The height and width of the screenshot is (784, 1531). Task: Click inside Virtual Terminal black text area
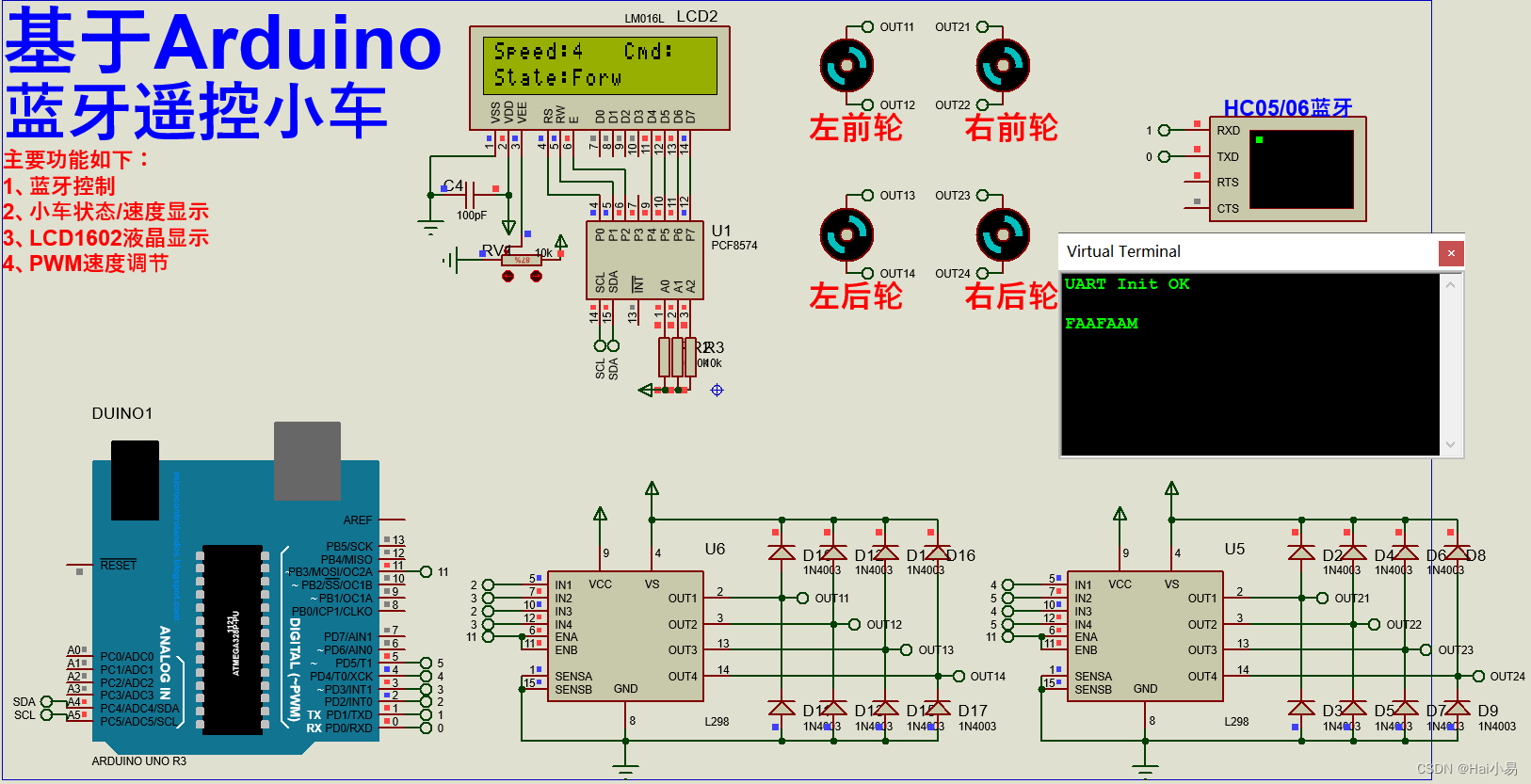[1250, 364]
